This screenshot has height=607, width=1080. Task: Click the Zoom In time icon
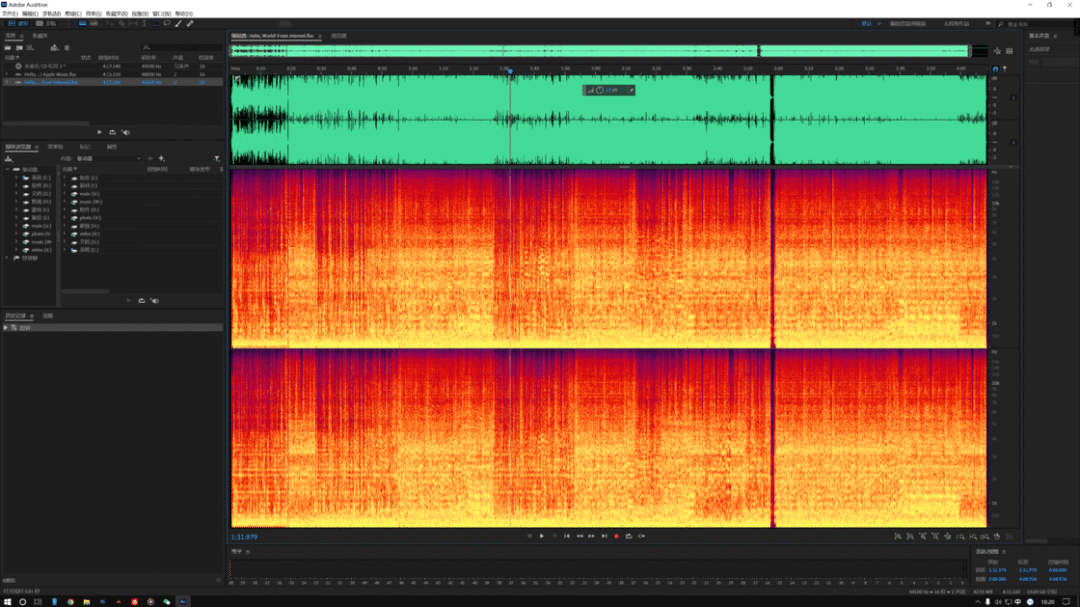coord(923,536)
